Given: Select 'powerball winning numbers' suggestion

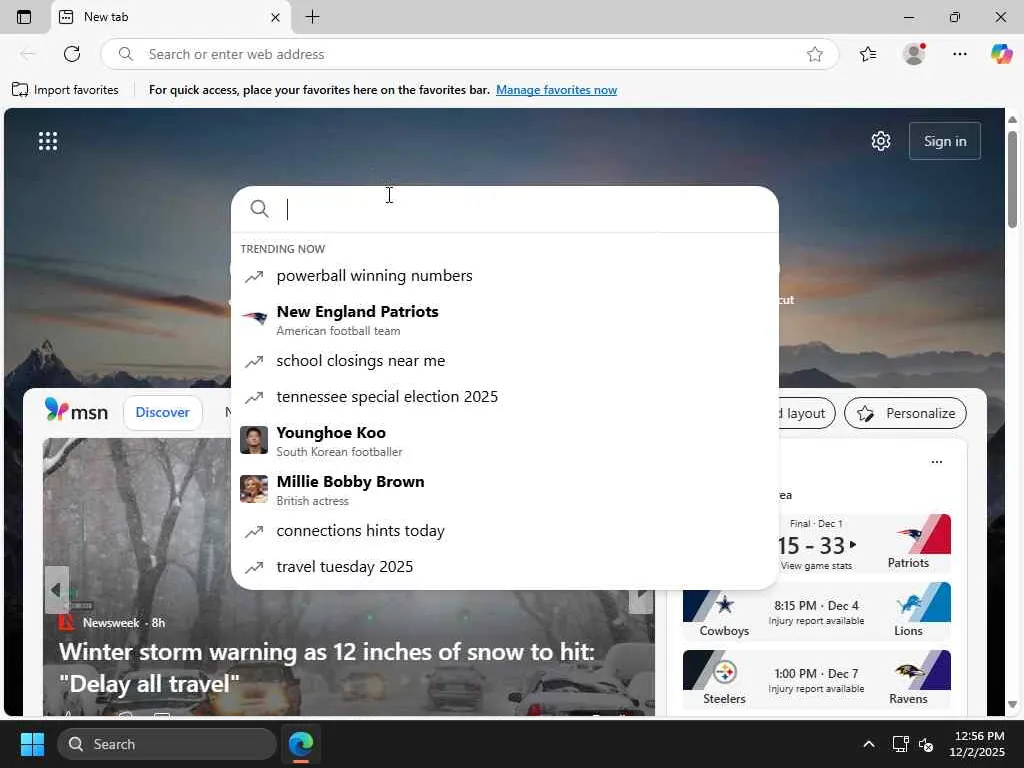Looking at the screenshot, I should pyautogui.click(x=504, y=276).
